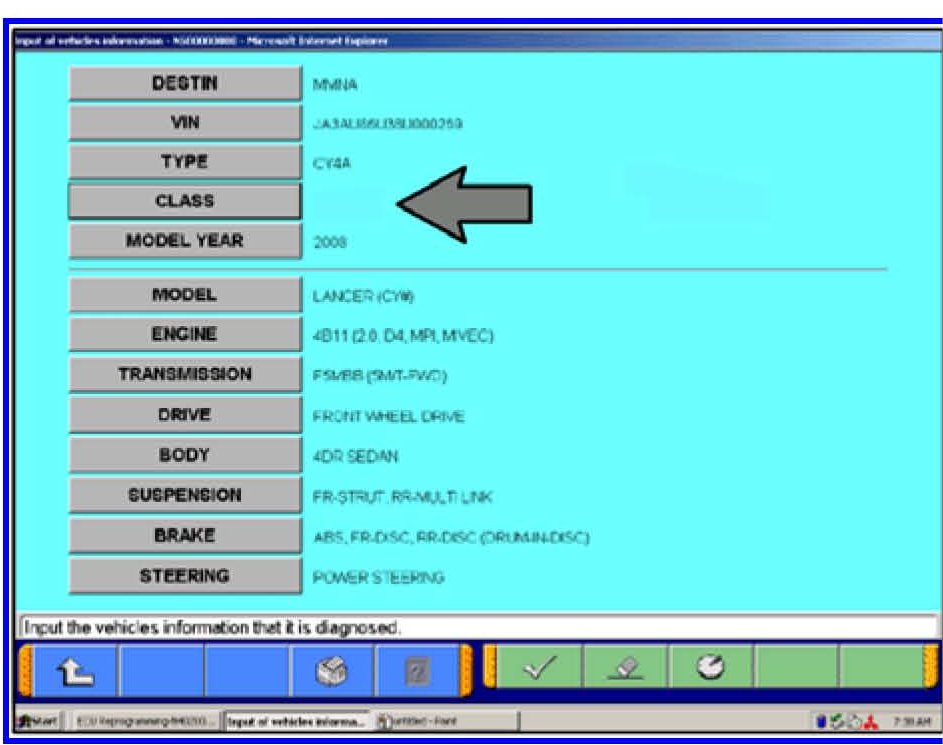Click the TRANSMISSION button
The height and width of the screenshot is (745, 943).
pyautogui.click(x=185, y=374)
